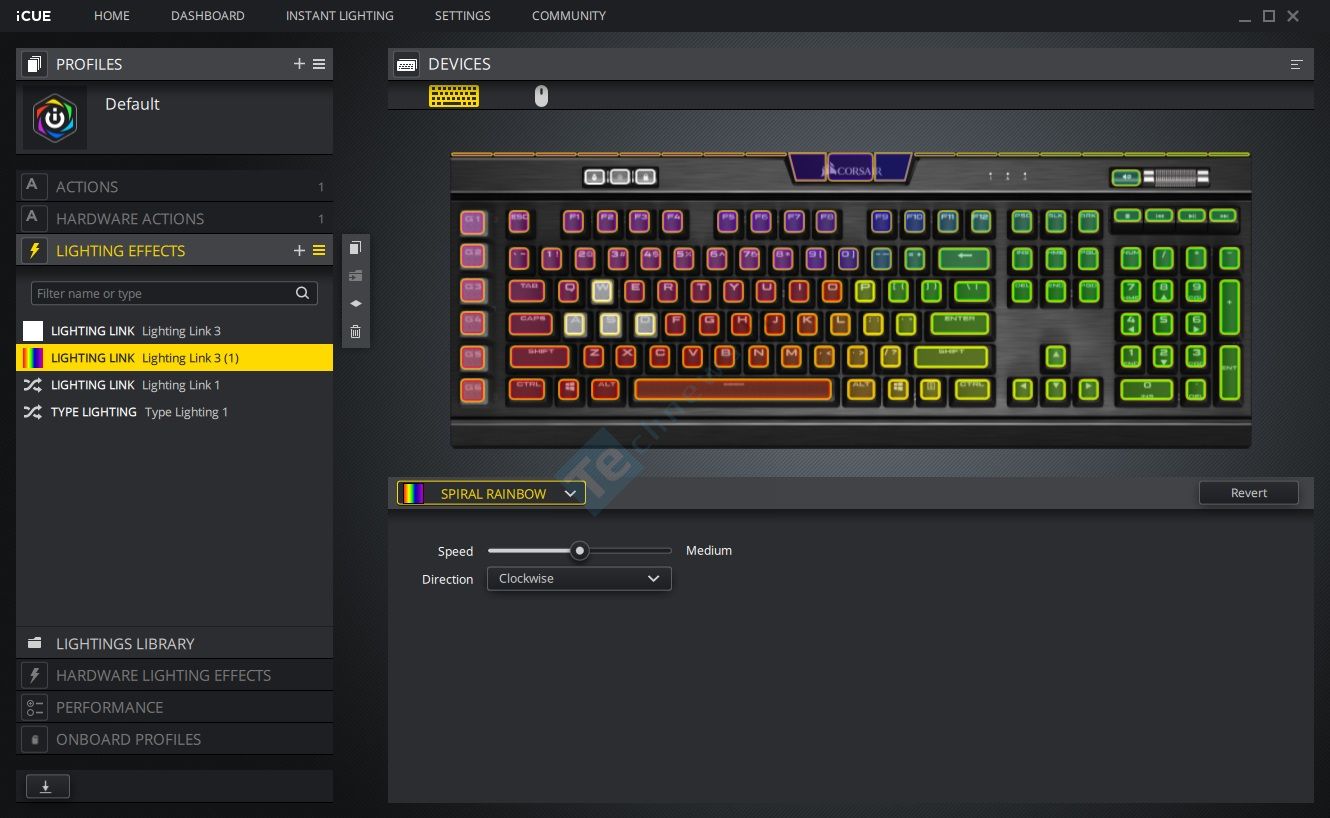Image resolution: width=1330 pixels, height=818 pixels.
Task: Open the Spiral Rainbow effect dropdown
Action: click(491, 493)
